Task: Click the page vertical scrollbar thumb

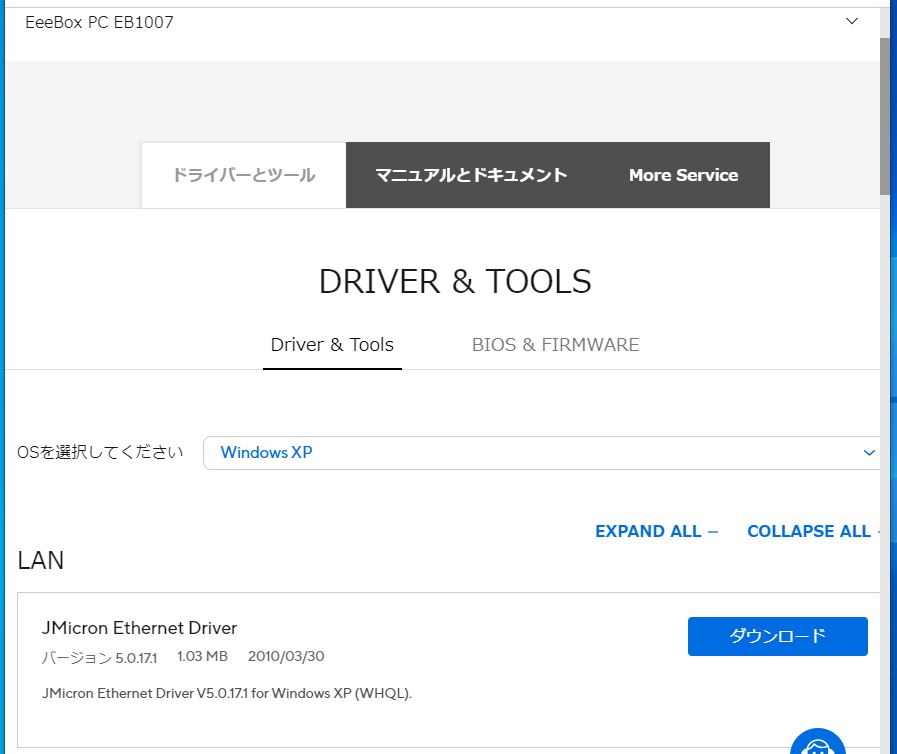Action: (885, 116)
